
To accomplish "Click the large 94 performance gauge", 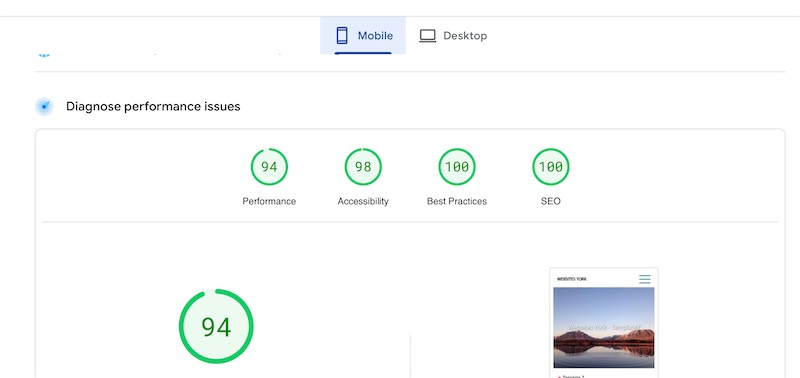I will point(216,326).
